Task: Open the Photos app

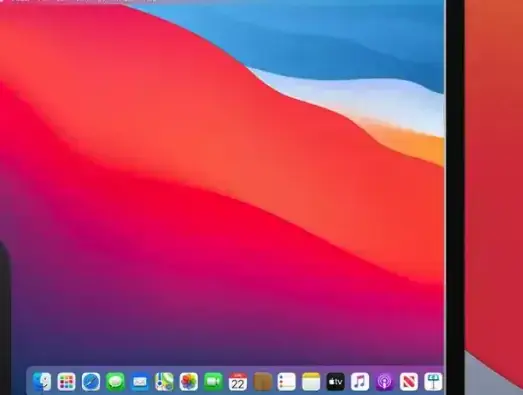Action: click(189, 381)
